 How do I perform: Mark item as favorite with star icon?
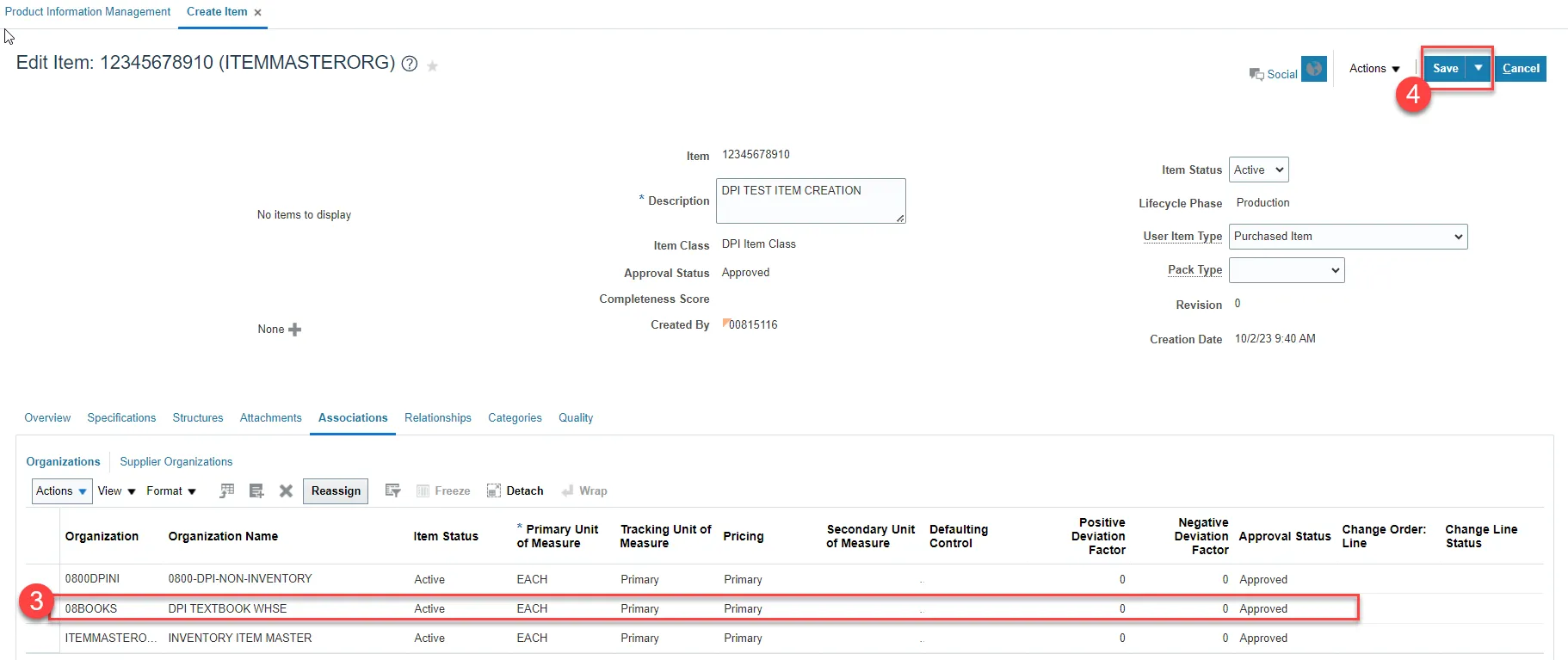(x=432, y=66)
